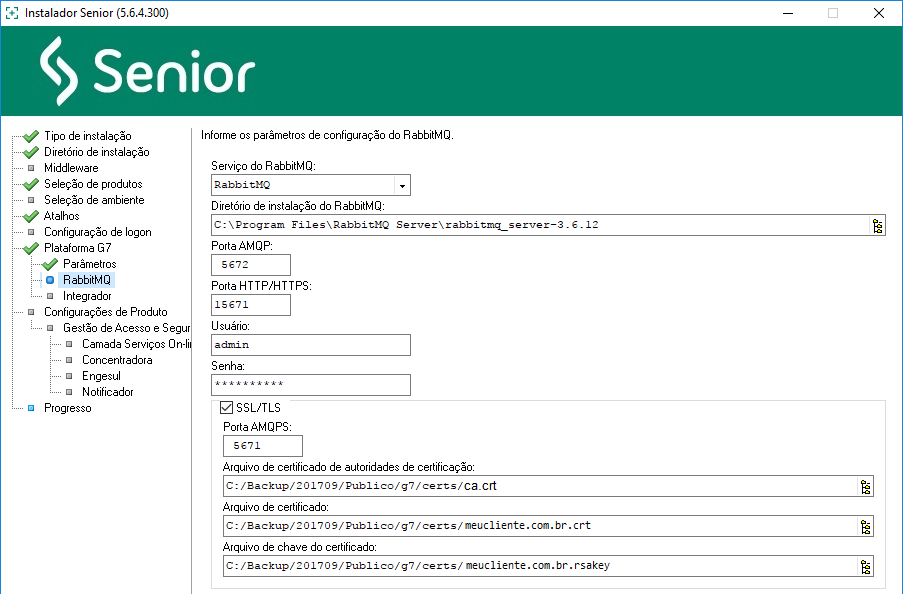
Task: Select Configurações de Produto tree node
Action: coord(105,312)
